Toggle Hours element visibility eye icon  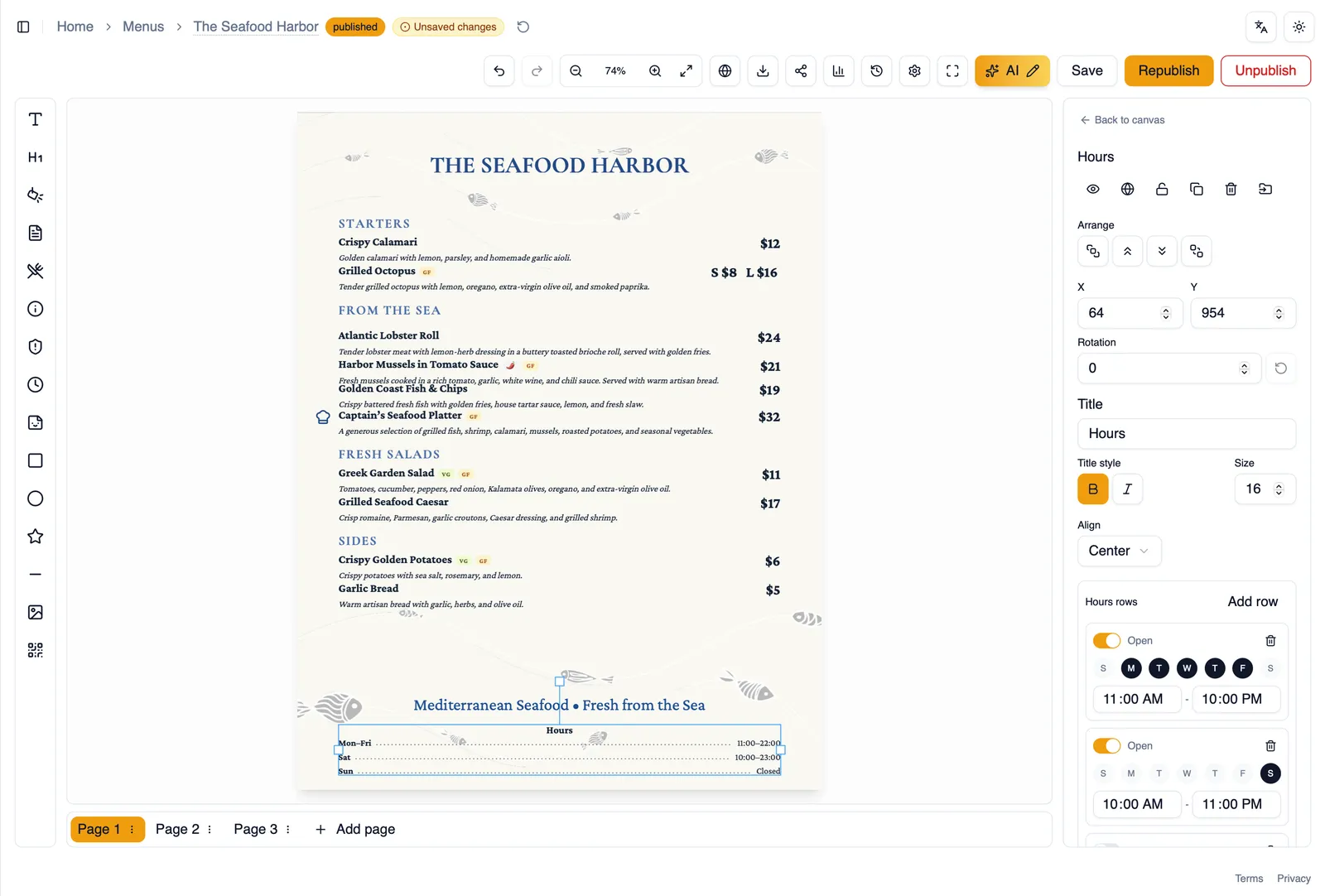point(1093,190)
